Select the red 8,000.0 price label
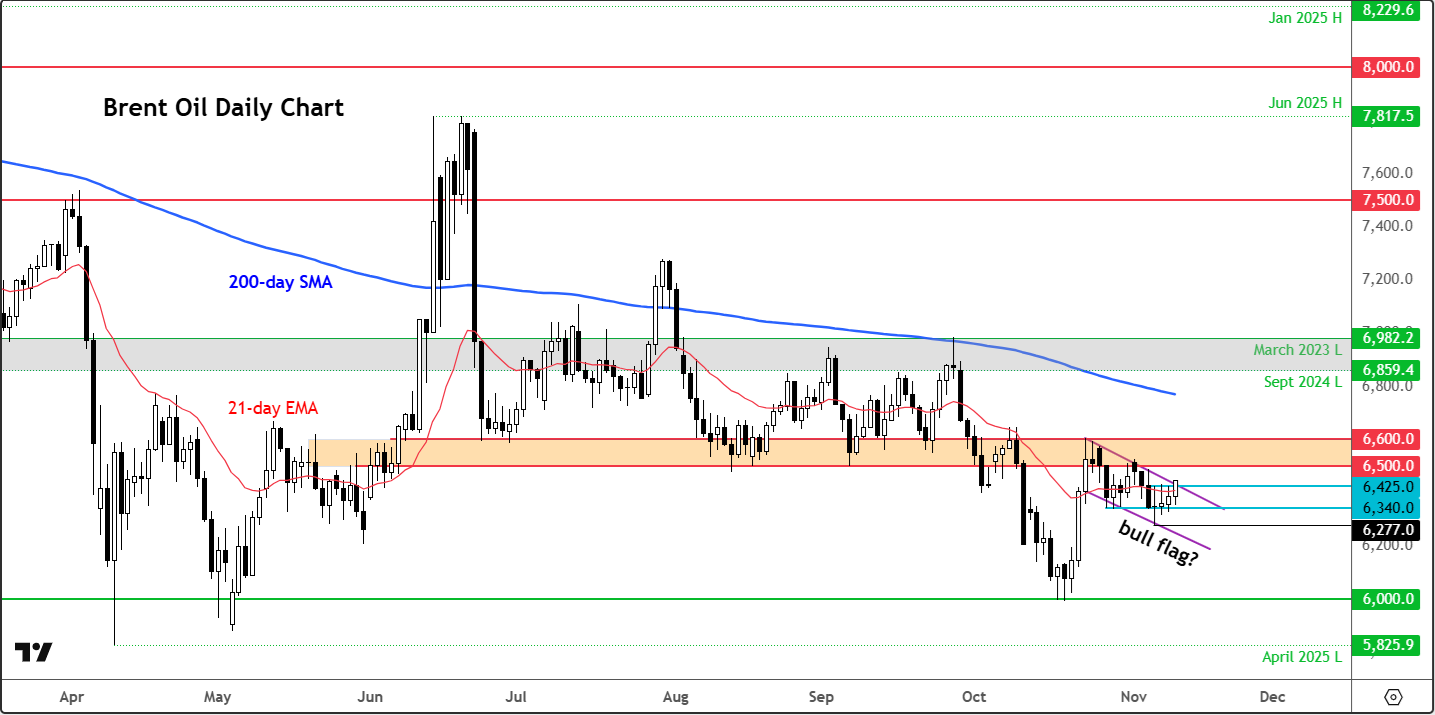The height and width of the screenshot is (715, 1435). [x=1388, y=67]
